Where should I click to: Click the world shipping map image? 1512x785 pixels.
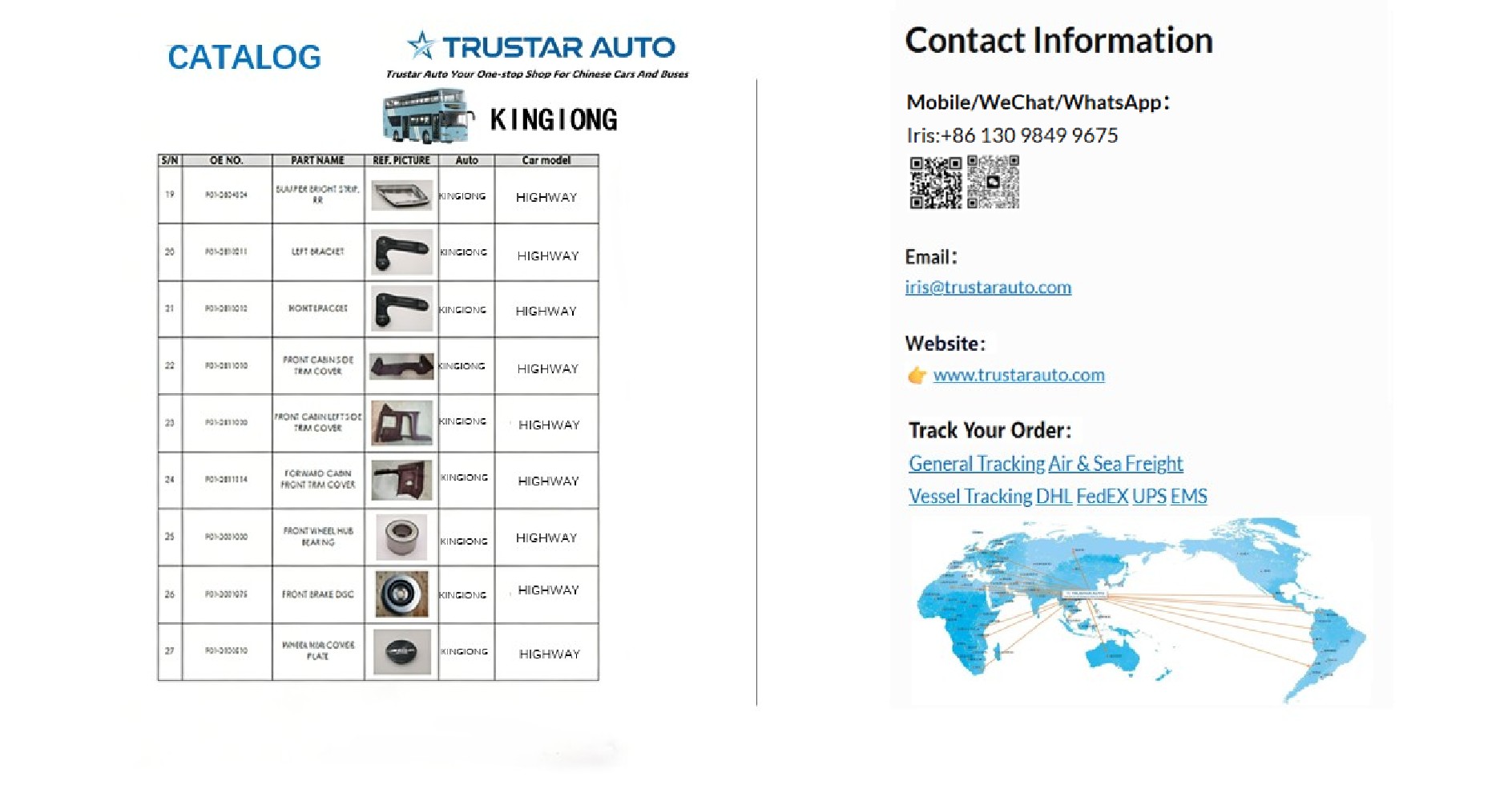[x=1142, y=610]
